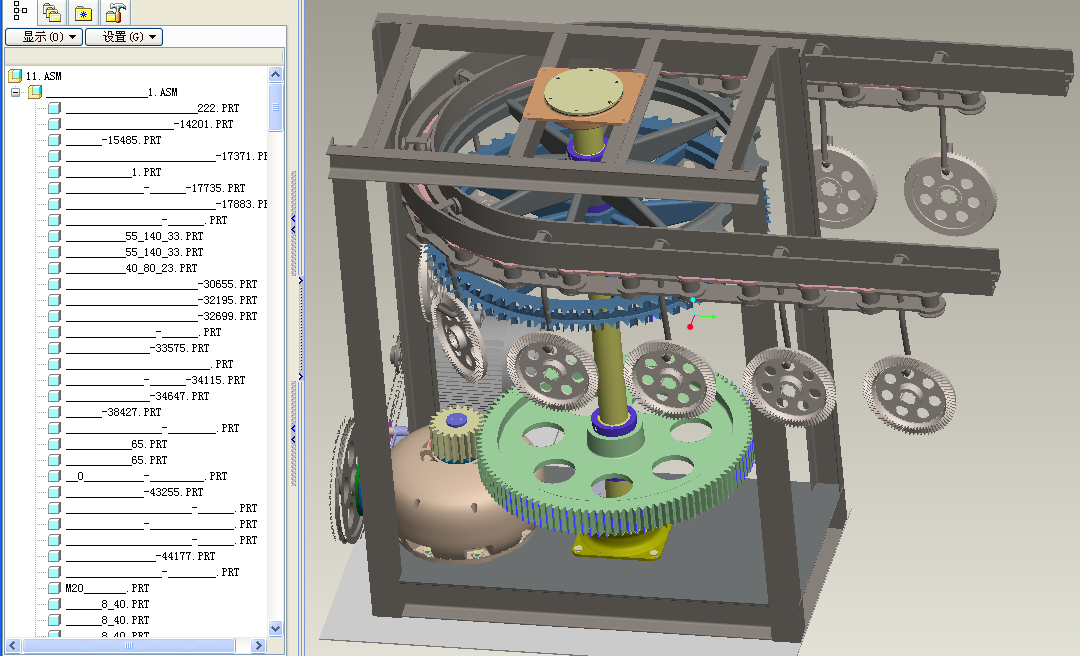Open the 设置(G) dropdown menu
Viewport: 1080px width, 656px height.
(124, 37)
